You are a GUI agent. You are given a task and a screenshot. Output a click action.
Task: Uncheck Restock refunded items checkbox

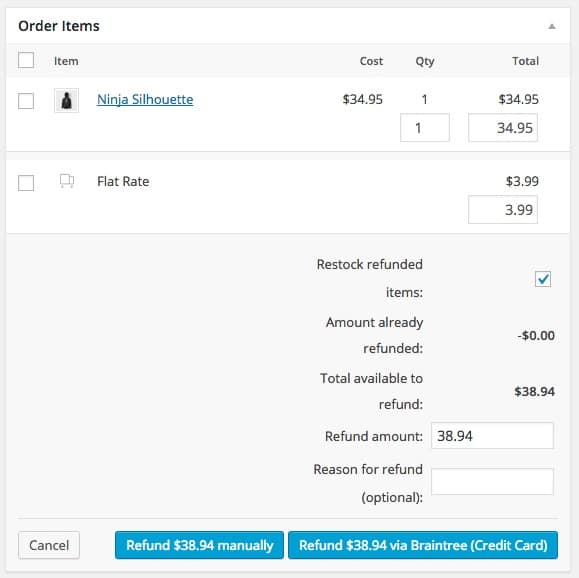click(x=543, y=279)
